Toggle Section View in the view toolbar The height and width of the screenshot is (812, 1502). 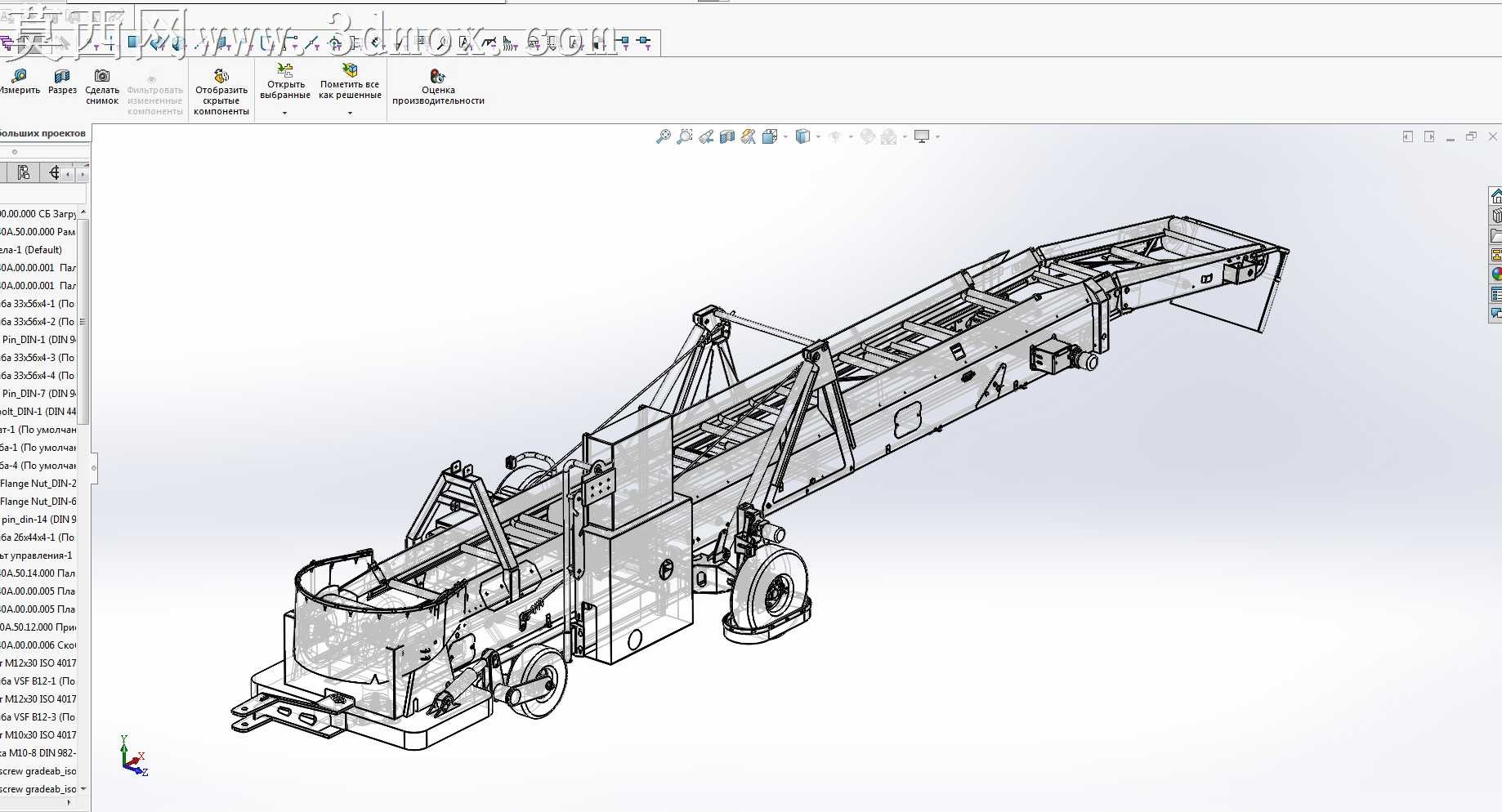[x=727, y=136]
